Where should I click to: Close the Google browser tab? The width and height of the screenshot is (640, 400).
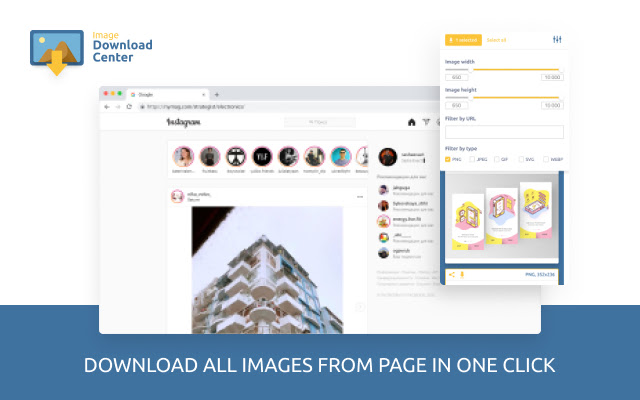click(x=204, y=94)
